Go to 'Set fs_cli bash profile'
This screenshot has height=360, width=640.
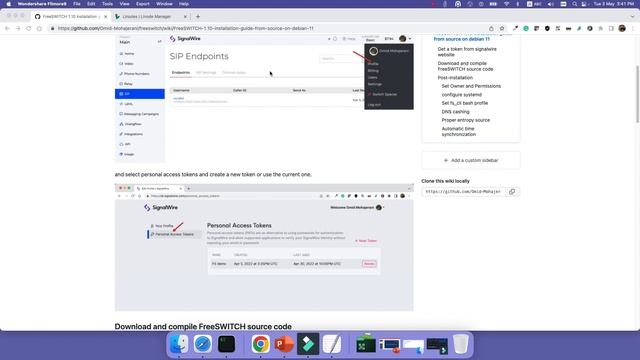click(464, 103)
